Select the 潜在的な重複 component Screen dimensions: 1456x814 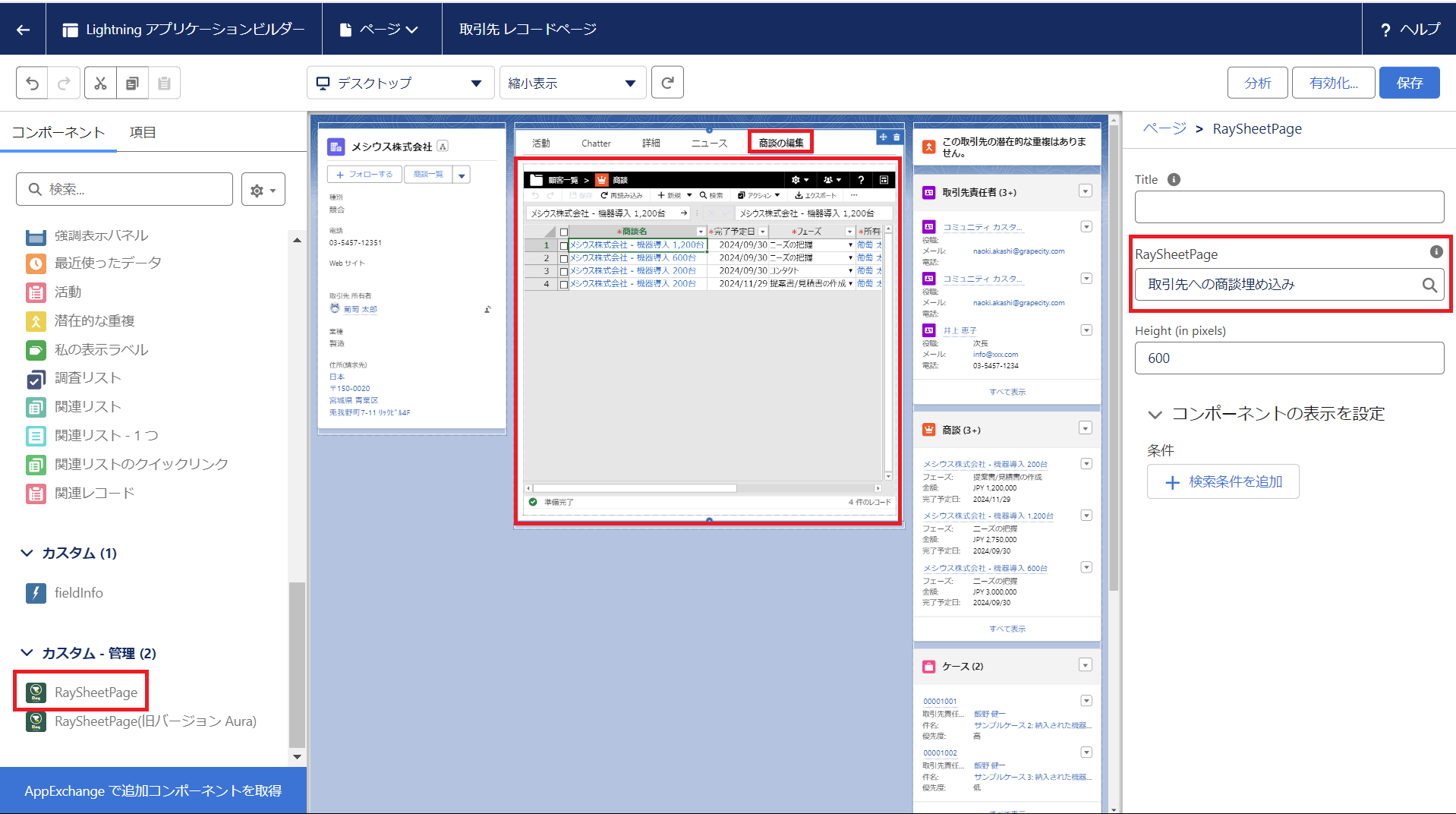(80, 320)
